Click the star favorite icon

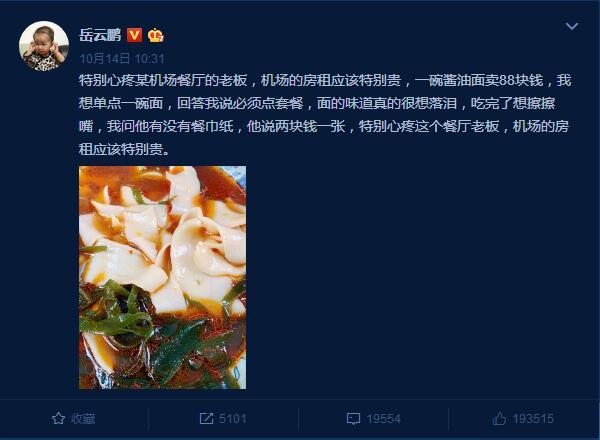58,418
